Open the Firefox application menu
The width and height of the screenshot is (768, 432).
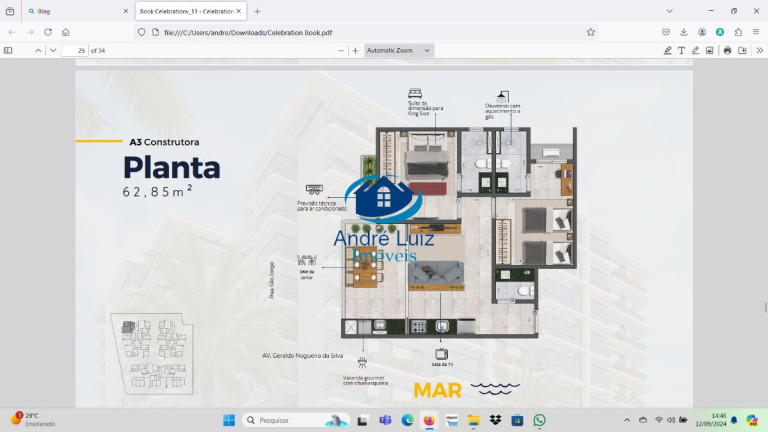coord(756,32)
